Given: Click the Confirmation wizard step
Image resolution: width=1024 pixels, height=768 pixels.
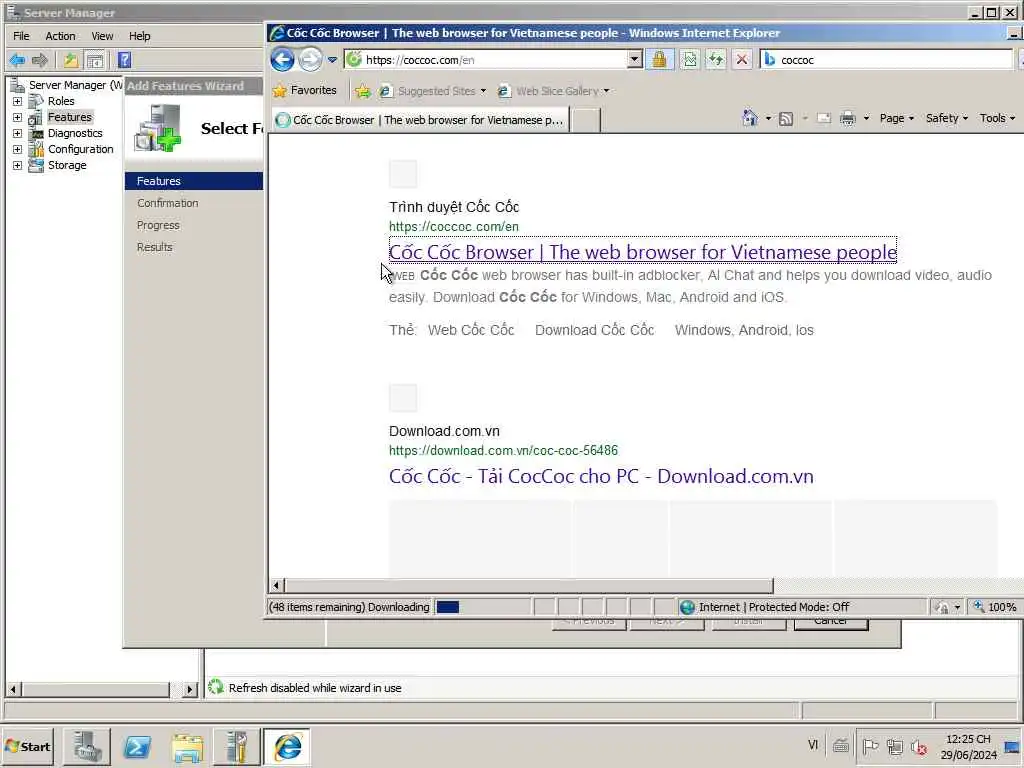Looking at the screenshot, I should 168,203.
